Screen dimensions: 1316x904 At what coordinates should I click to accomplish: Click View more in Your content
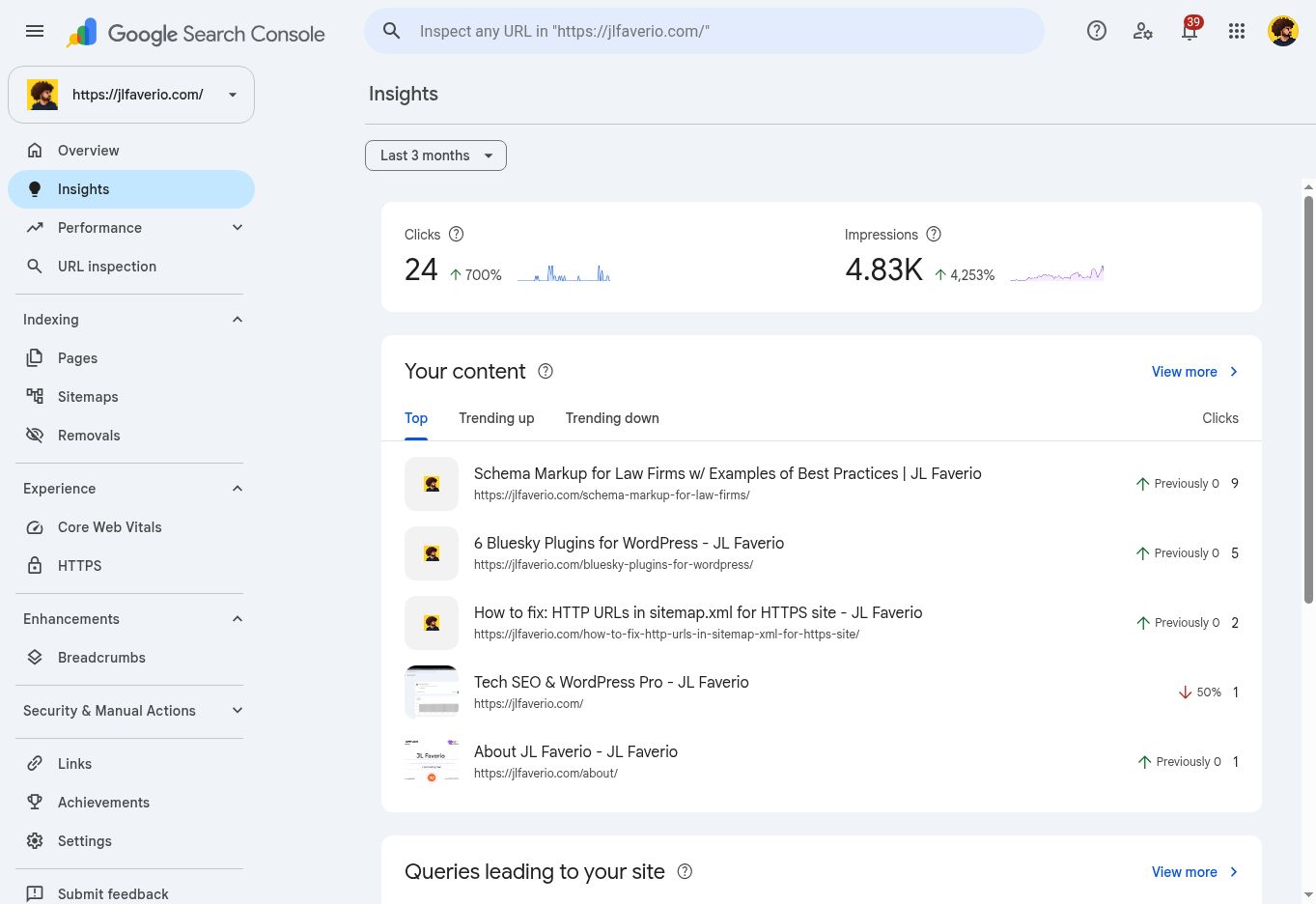click(x=1194, y=372)
